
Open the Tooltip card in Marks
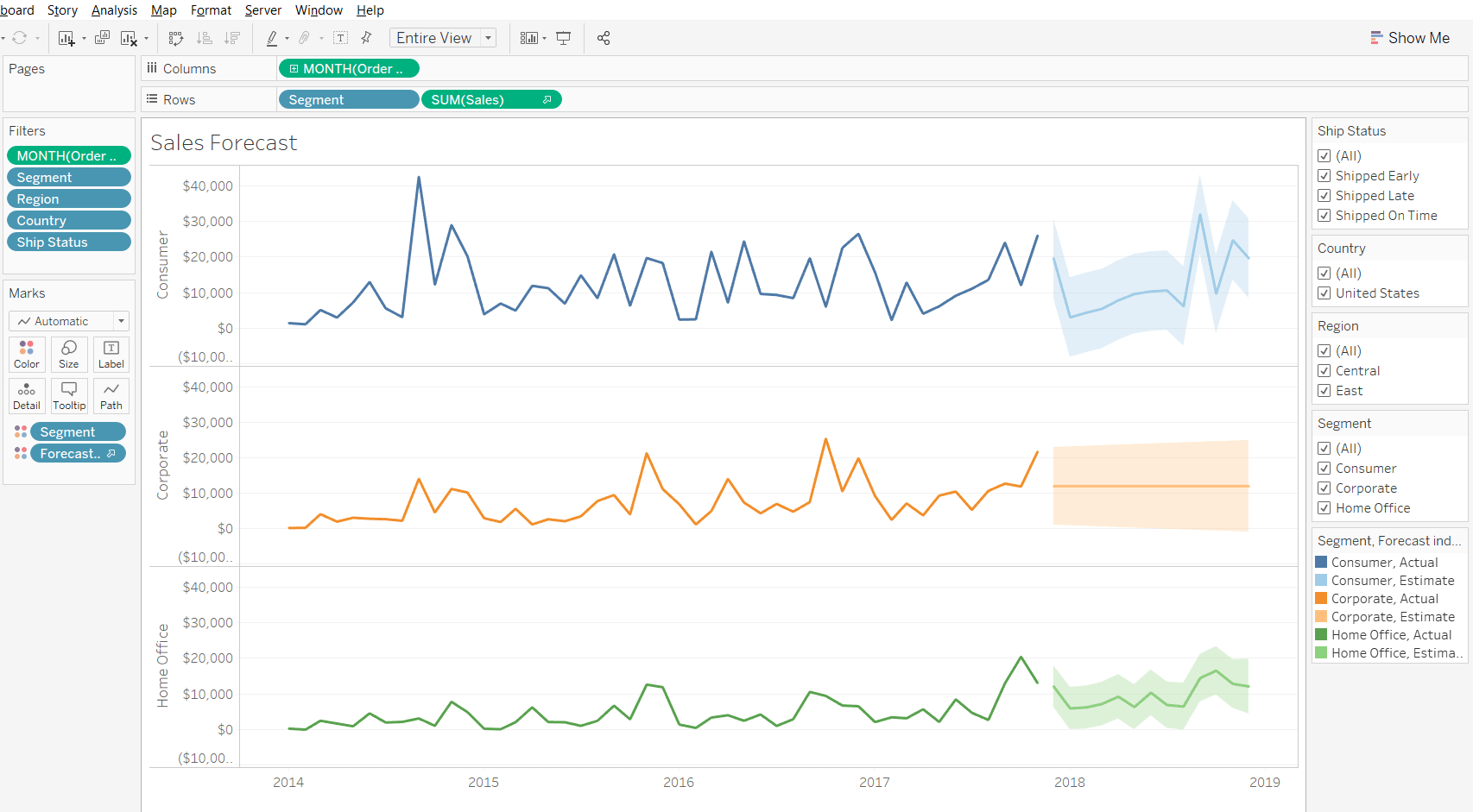69,395
